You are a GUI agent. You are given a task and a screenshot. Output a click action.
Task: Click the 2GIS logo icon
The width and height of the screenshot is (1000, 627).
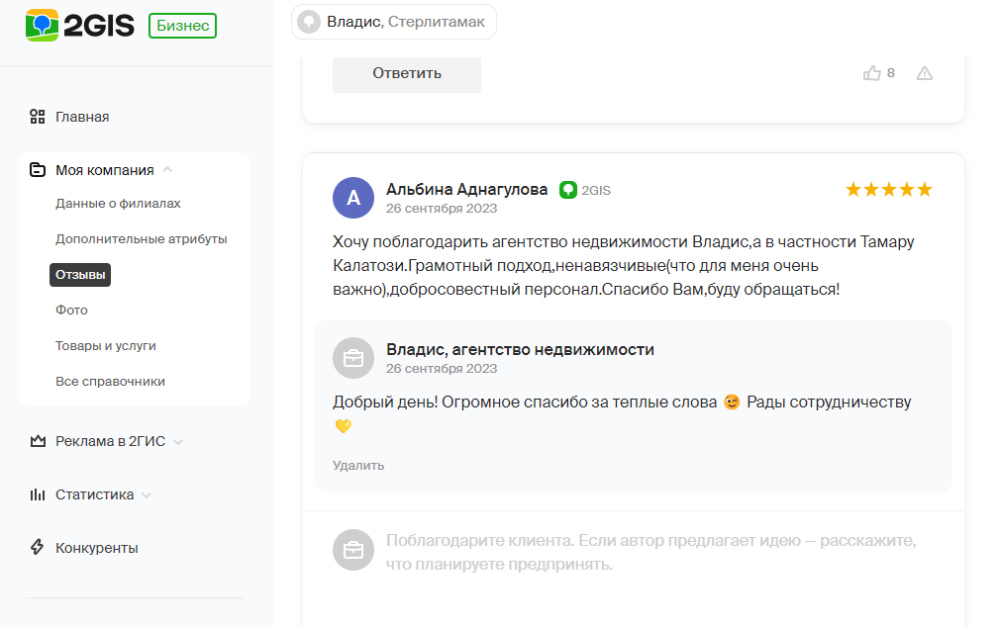click(41, 26)
